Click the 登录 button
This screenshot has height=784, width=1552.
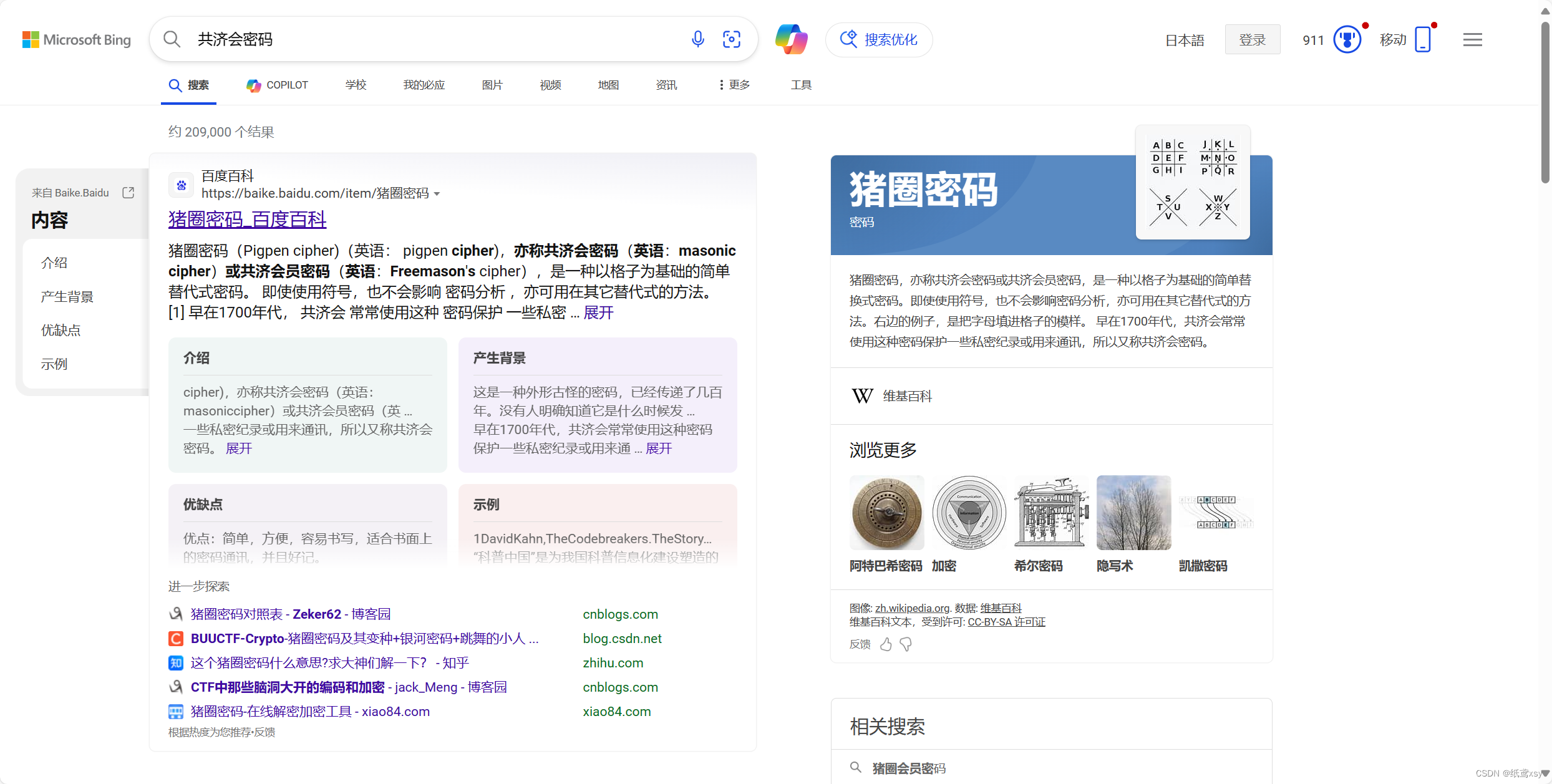(x=1252, y=40)
